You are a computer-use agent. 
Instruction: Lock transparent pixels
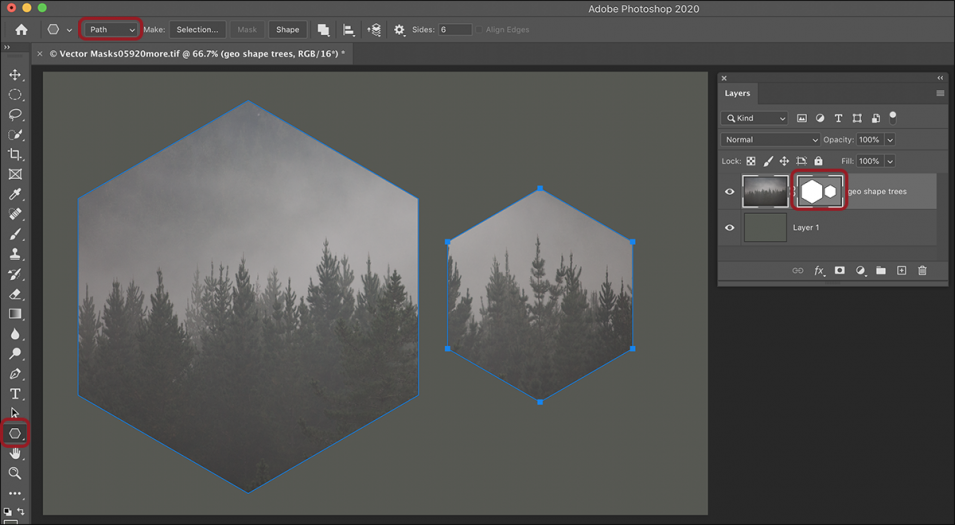[751, 161]
